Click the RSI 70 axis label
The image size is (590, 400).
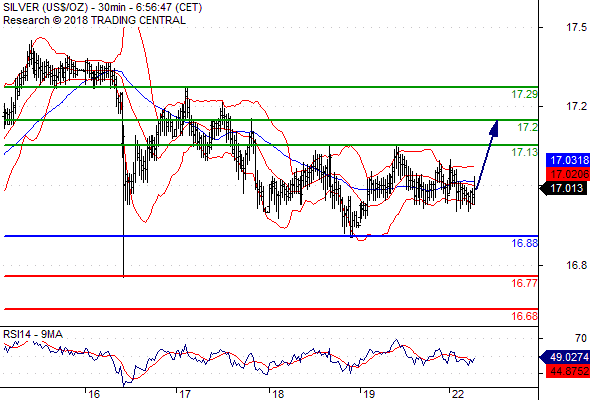tap(581, 338)
